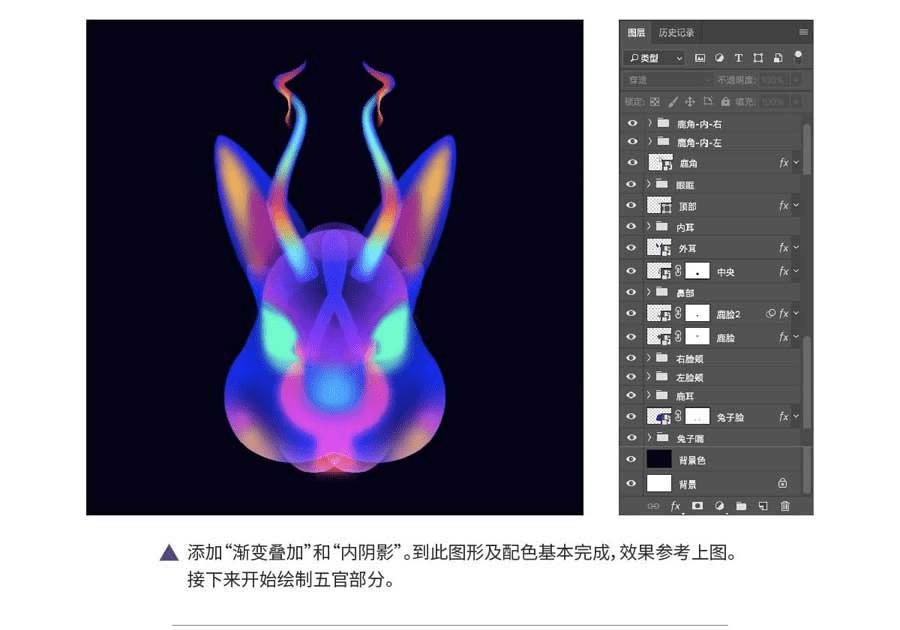Hide the 鹿角-内-左 group
900x630 pixels.
[632, 142]
